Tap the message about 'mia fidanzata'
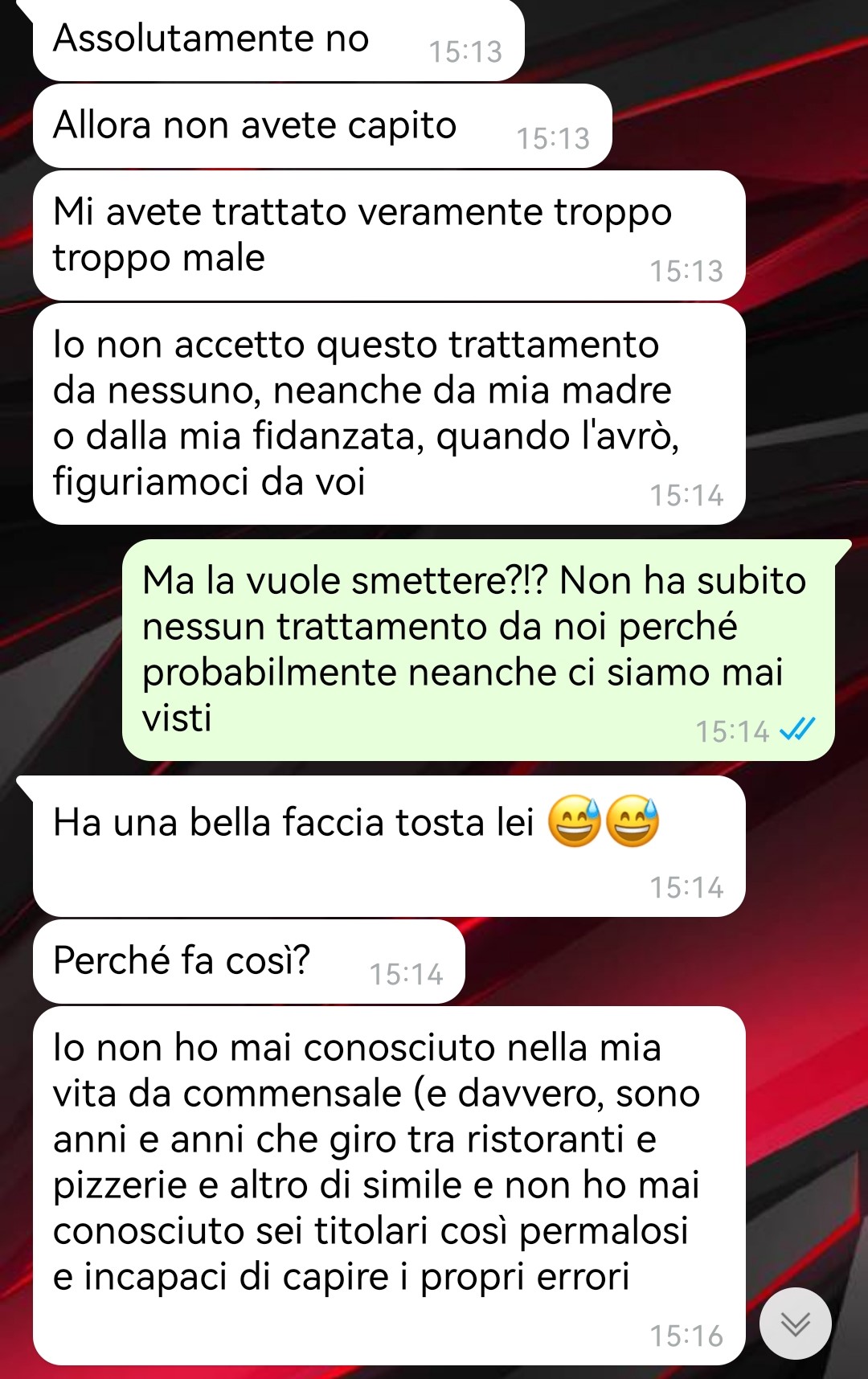Image resolution: width=868 pixels, height=1379 pixels. click(x=389, y=414)
